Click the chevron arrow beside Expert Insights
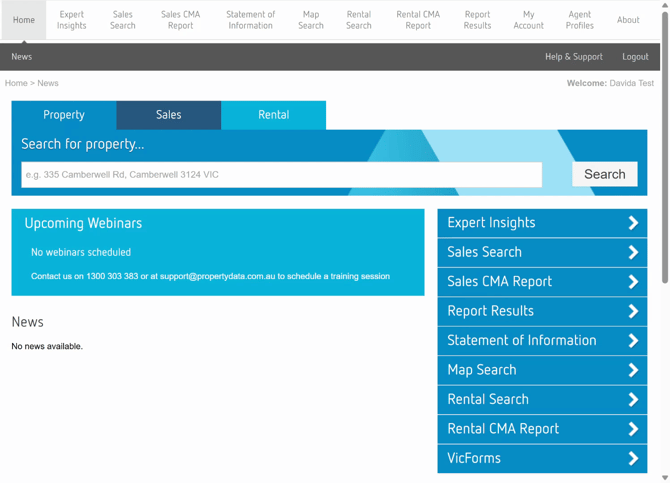The width and height of the screenshot is (670, 483). (x=633, y=223)
